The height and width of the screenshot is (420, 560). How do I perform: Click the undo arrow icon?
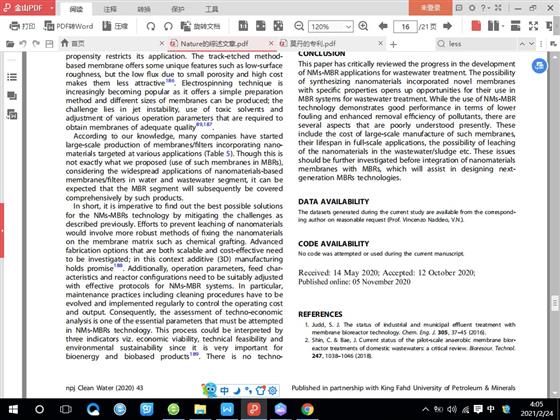(23, 44)
